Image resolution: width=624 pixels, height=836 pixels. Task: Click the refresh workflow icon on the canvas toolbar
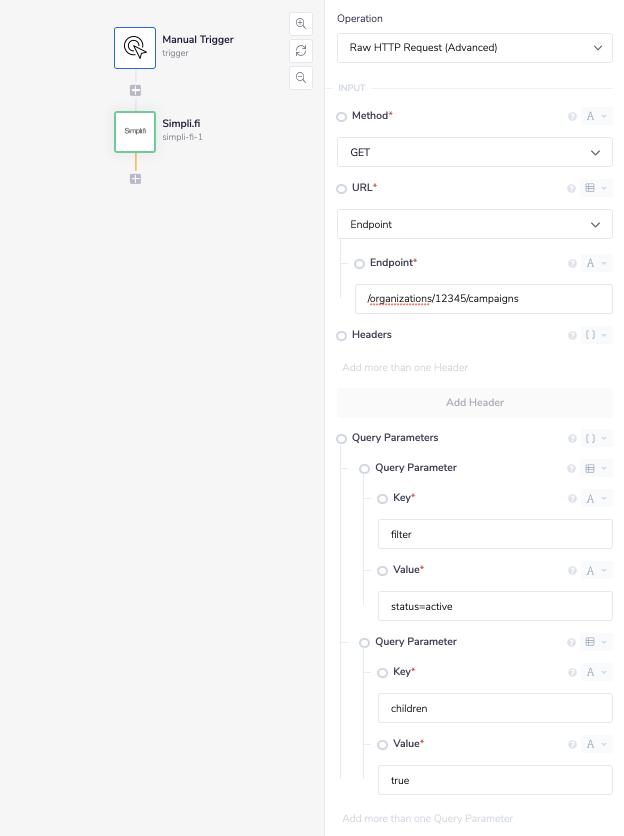[300, 51]
